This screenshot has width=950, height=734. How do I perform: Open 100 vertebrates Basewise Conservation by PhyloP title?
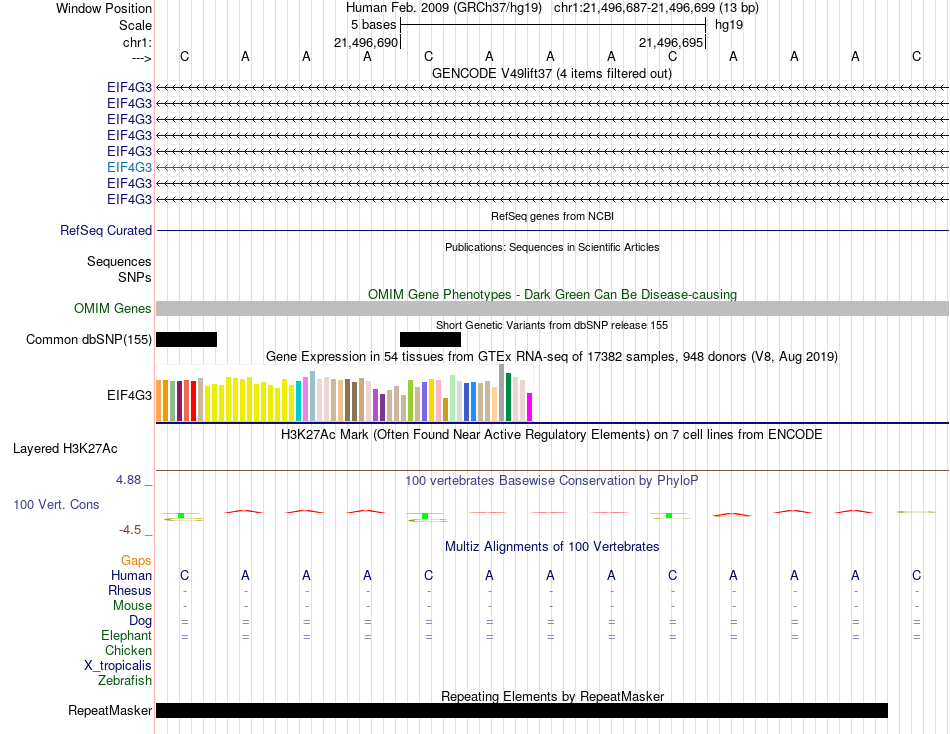[552, 481]
